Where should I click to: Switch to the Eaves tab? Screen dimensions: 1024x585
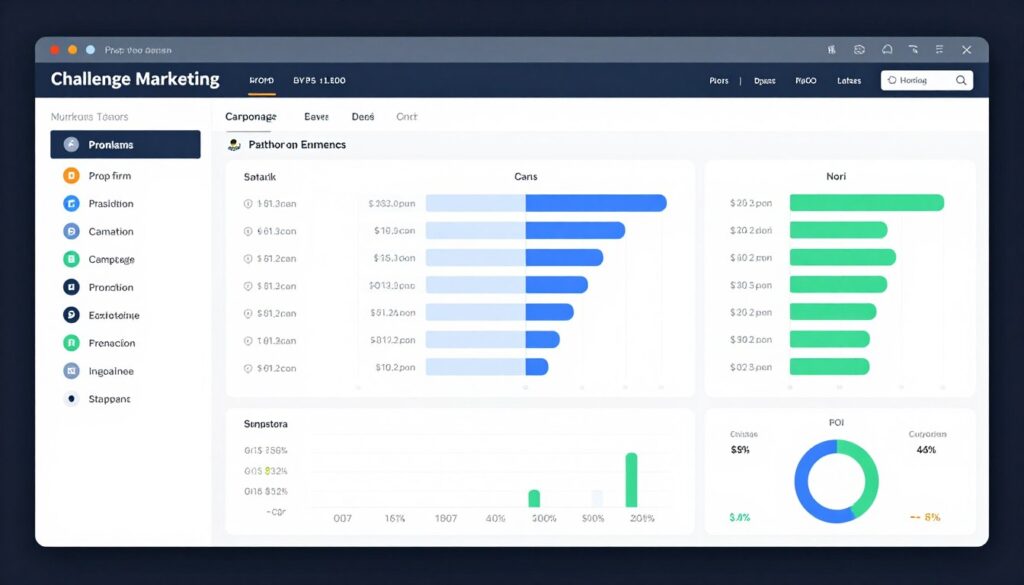tap(316, 117)
